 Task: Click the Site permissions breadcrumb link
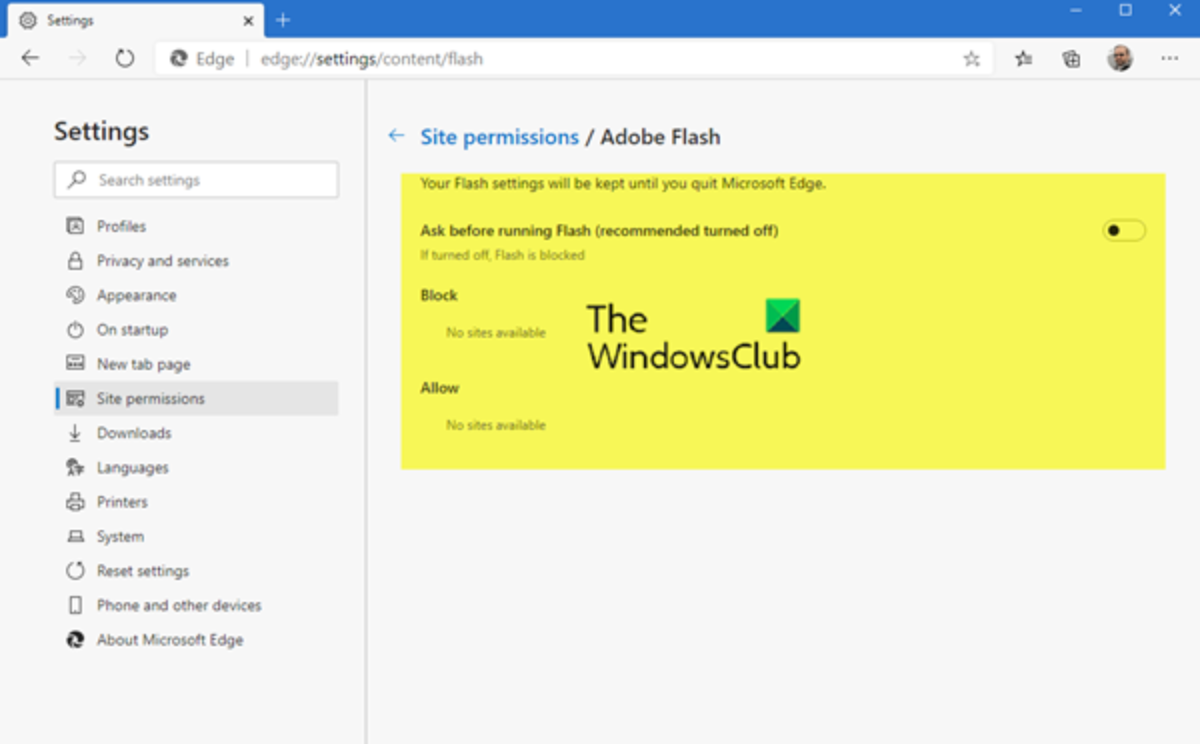click(x=499, y=137)
